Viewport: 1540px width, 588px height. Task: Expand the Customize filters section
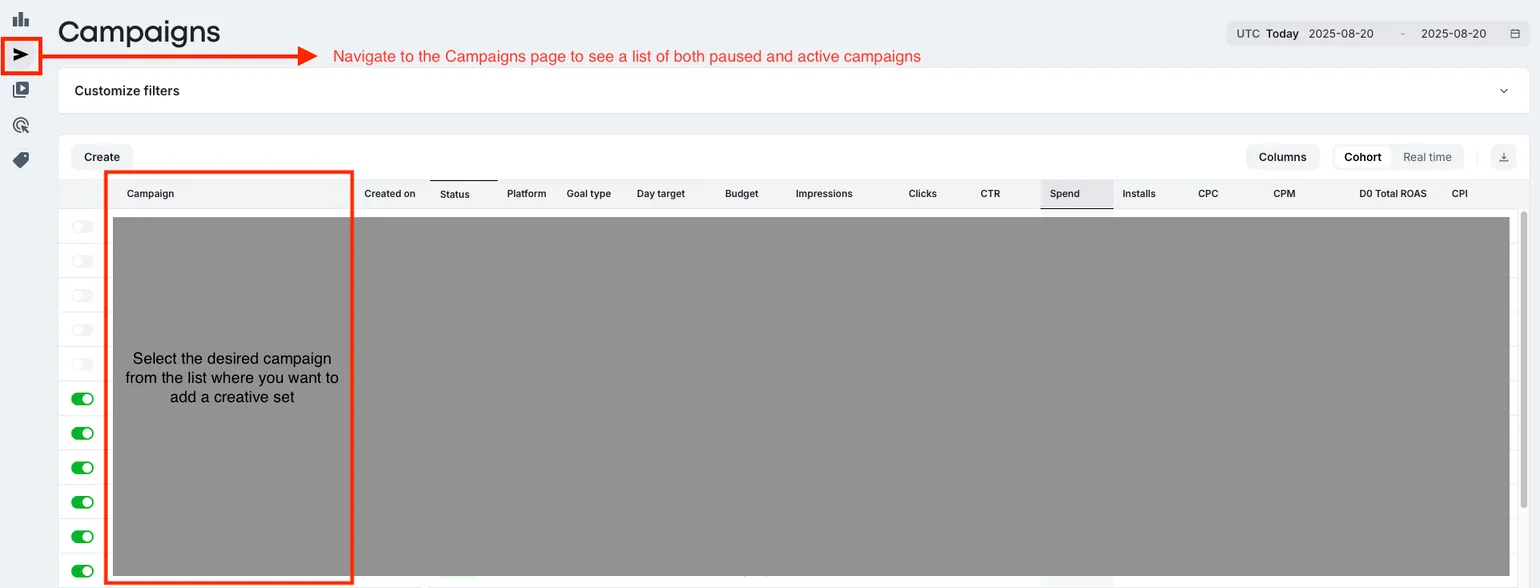tap(1503, 90)
